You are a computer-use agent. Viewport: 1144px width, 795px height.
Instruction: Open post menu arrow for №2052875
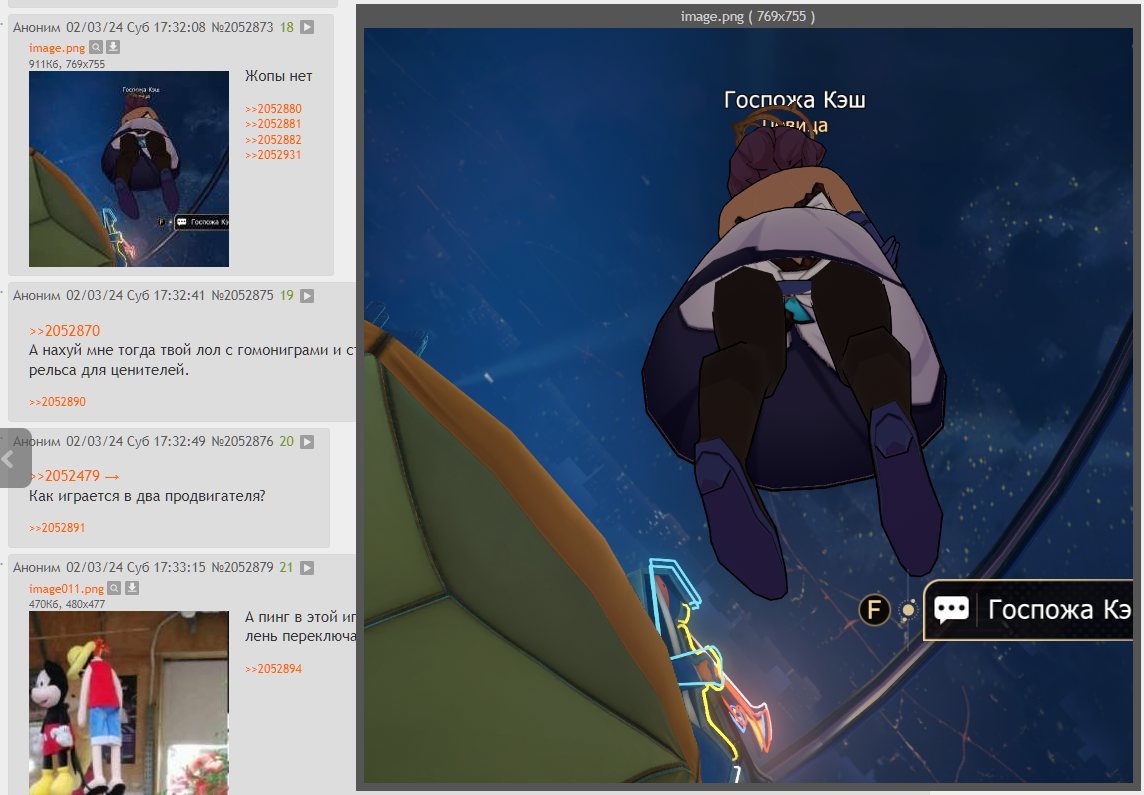pyautogui.click(x=307, y=295)
